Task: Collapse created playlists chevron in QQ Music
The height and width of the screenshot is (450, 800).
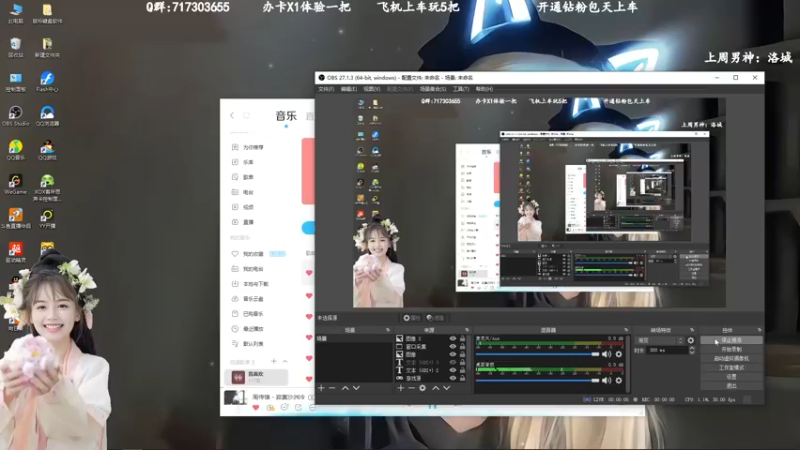Action: (x=285, y=361)
